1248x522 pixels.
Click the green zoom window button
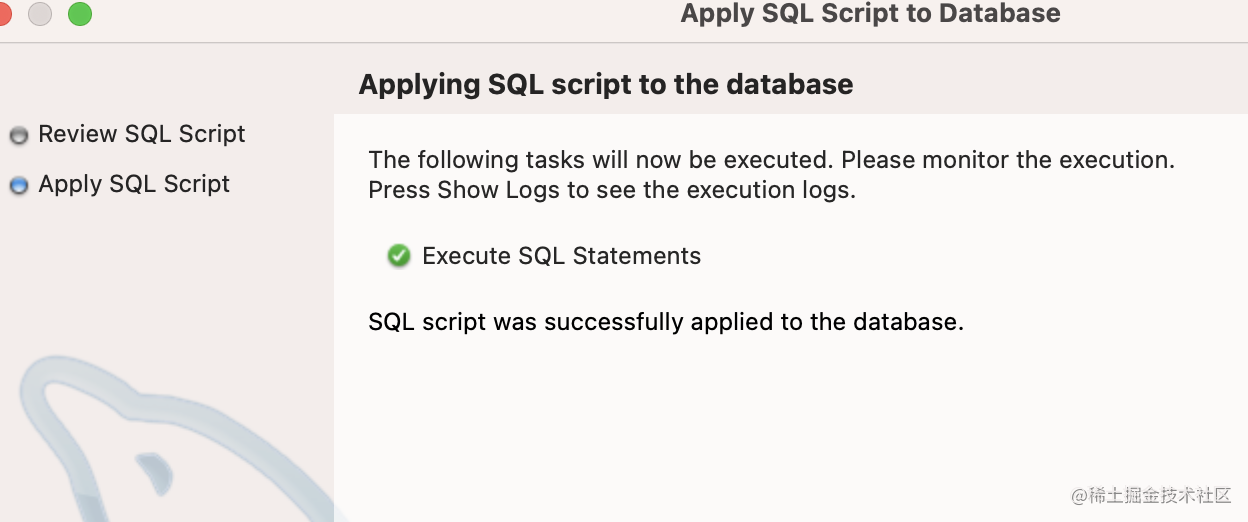(x=79, y=14)
